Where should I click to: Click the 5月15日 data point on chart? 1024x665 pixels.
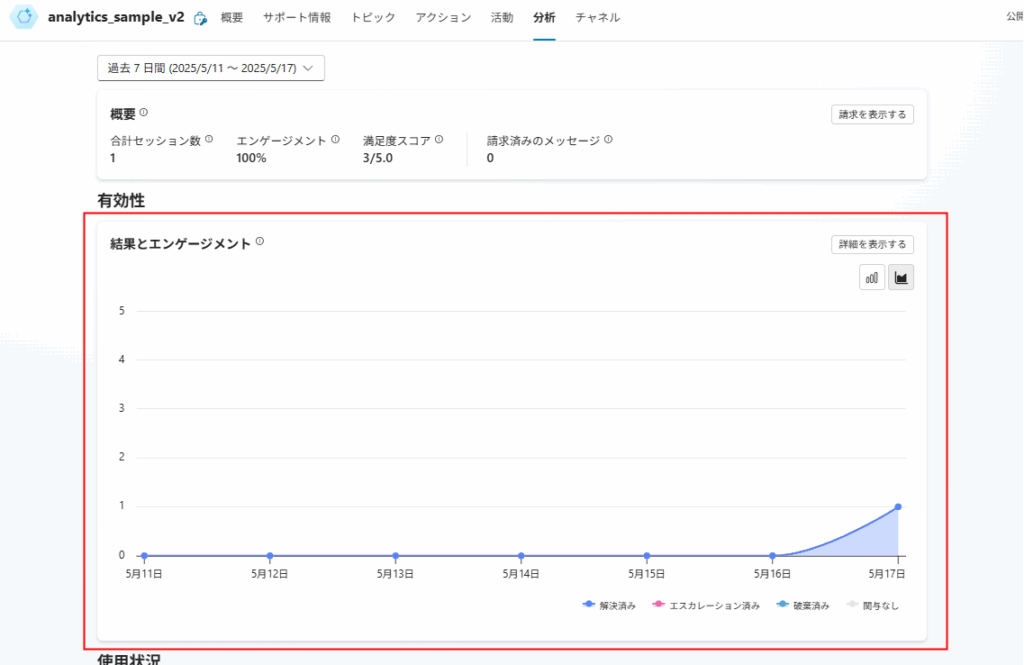647,556
